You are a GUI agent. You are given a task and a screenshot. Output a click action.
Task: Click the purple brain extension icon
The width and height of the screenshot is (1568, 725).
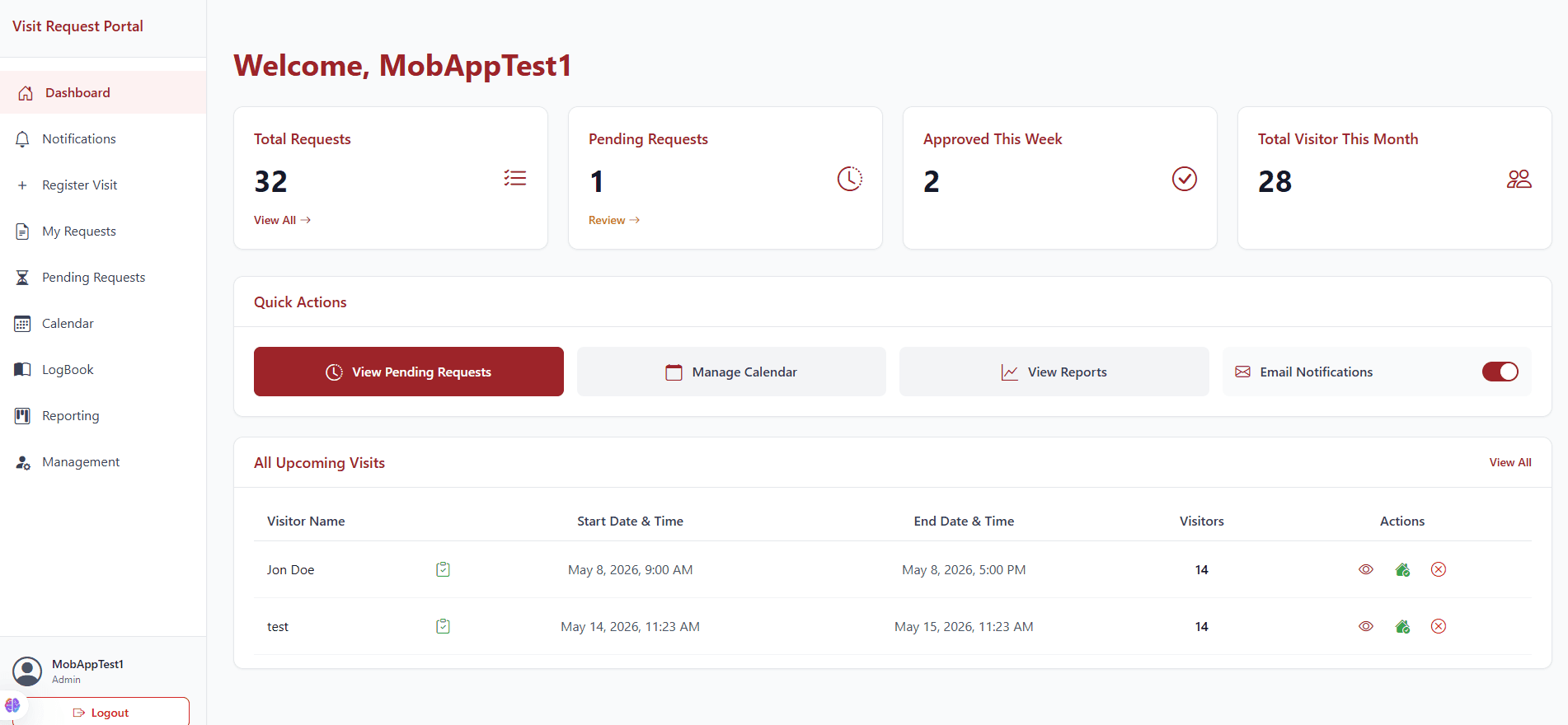tap(12, 705)
